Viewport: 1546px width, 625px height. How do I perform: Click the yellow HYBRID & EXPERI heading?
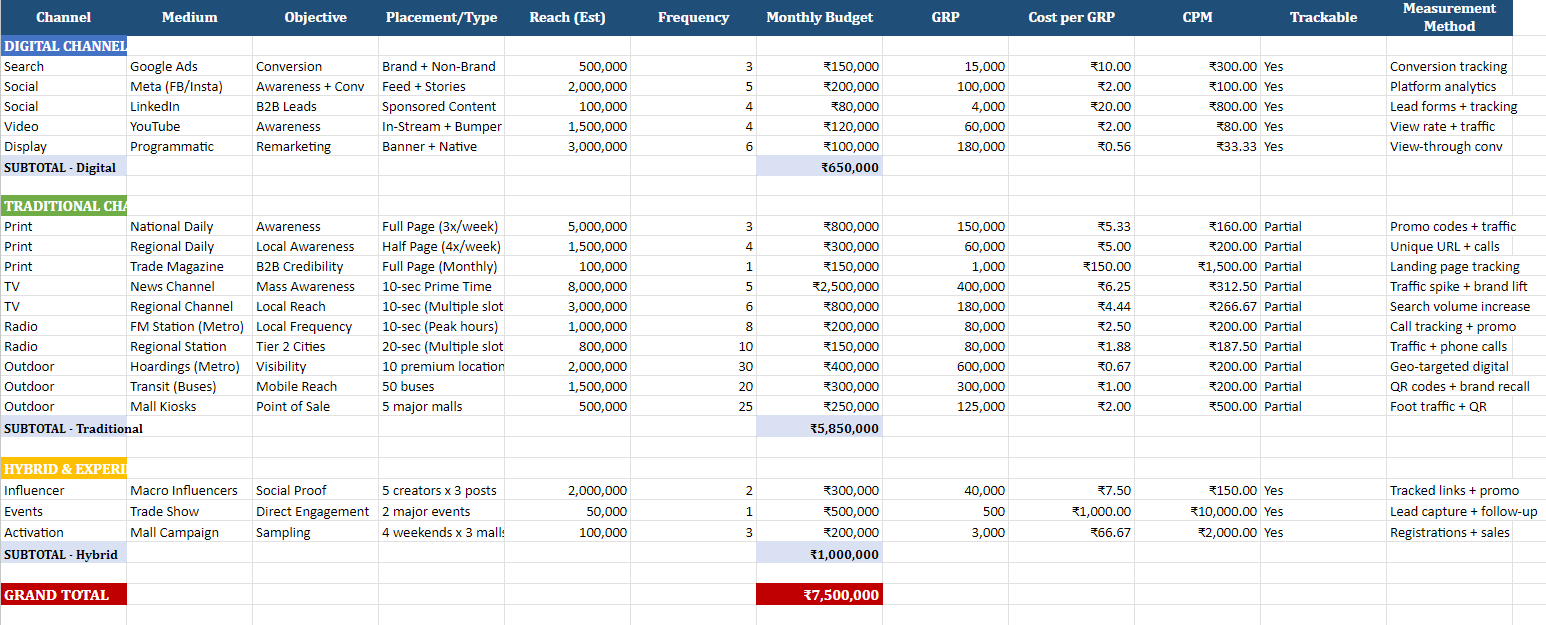tap(64, 468)
